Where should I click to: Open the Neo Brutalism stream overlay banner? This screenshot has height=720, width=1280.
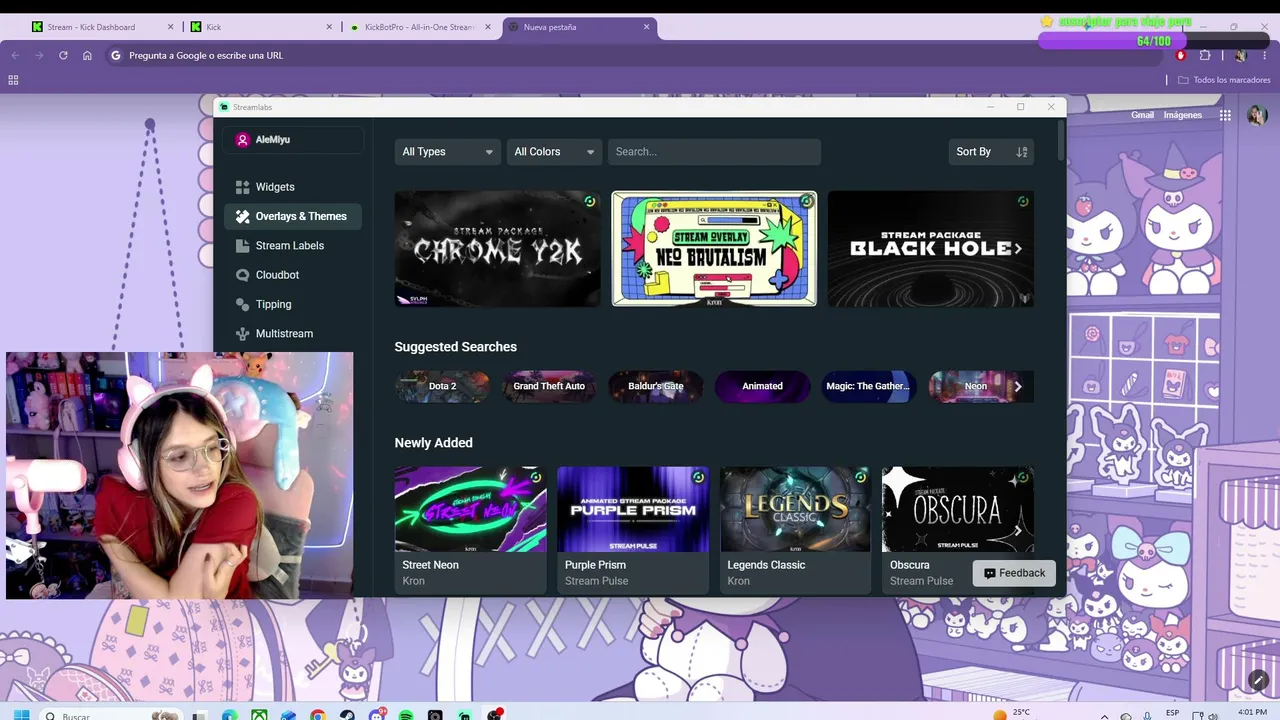coord(714,249)
